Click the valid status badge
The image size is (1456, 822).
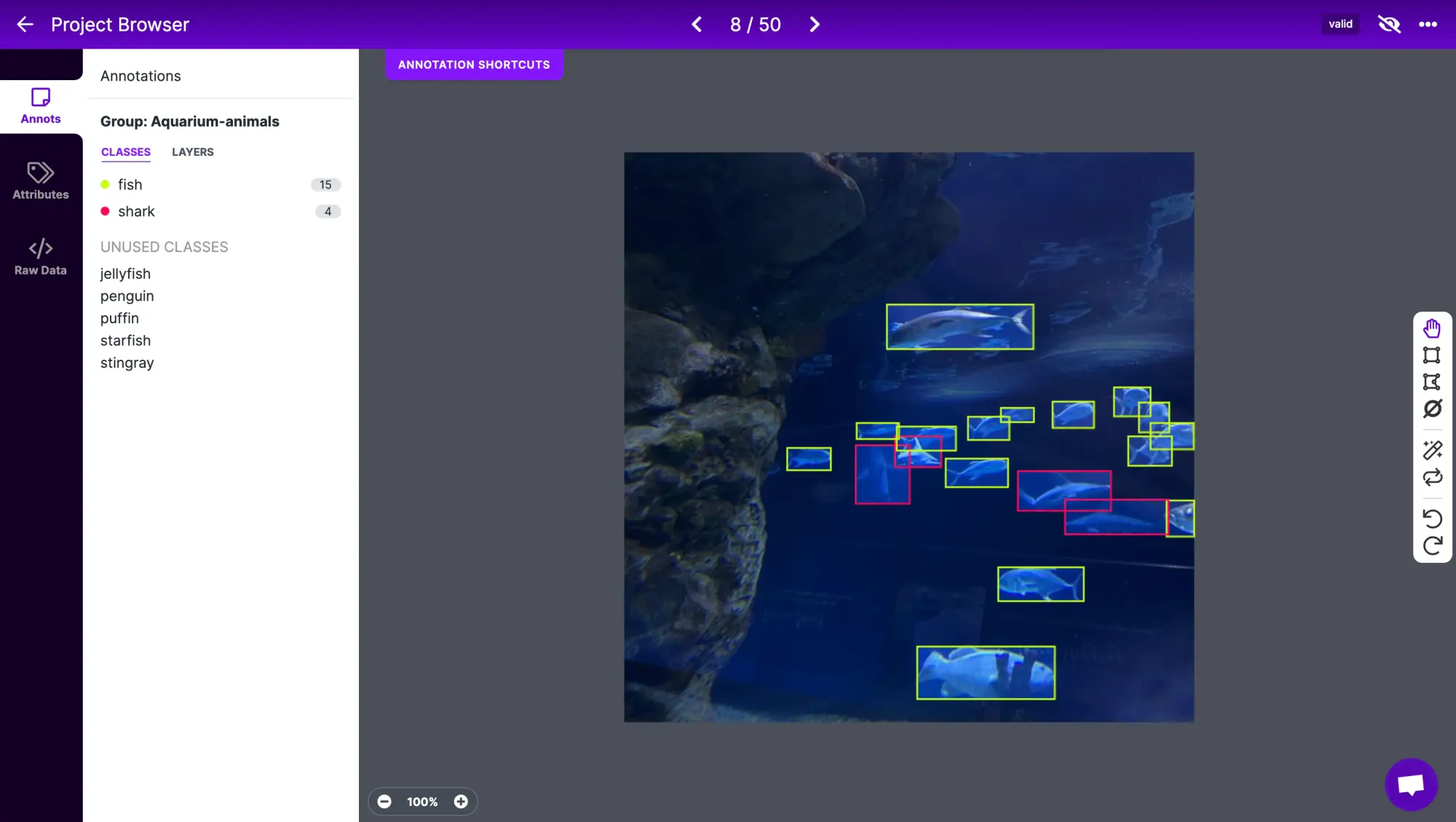(1340, 24)
